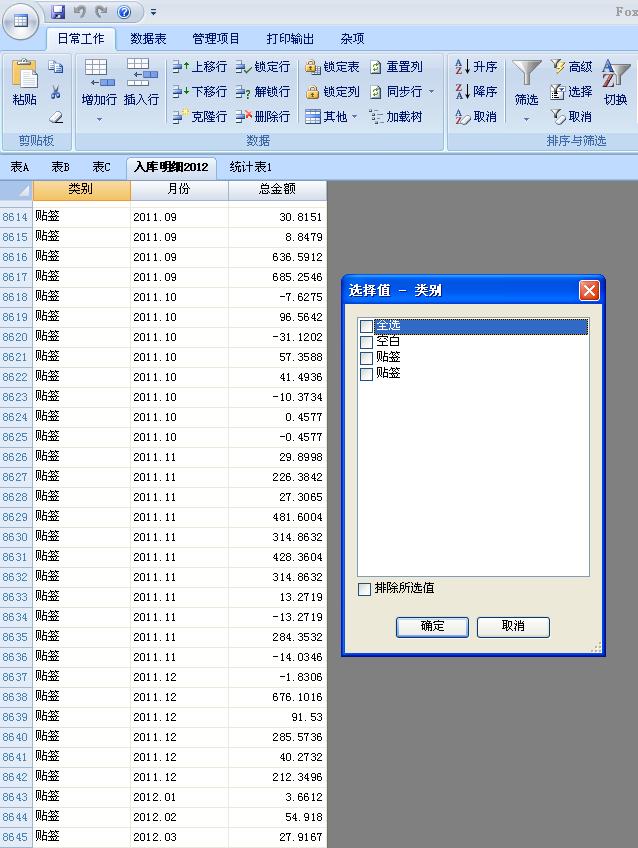Screen dimensions: 638x848
Task: Confirm with the 确定 button
Action: pos(432,627)
